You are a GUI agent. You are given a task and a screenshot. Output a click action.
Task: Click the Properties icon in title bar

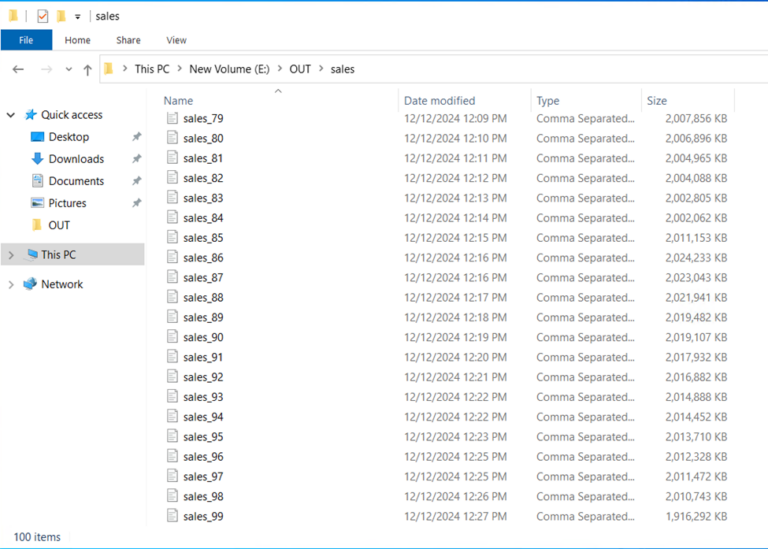[x=42, y=16]
